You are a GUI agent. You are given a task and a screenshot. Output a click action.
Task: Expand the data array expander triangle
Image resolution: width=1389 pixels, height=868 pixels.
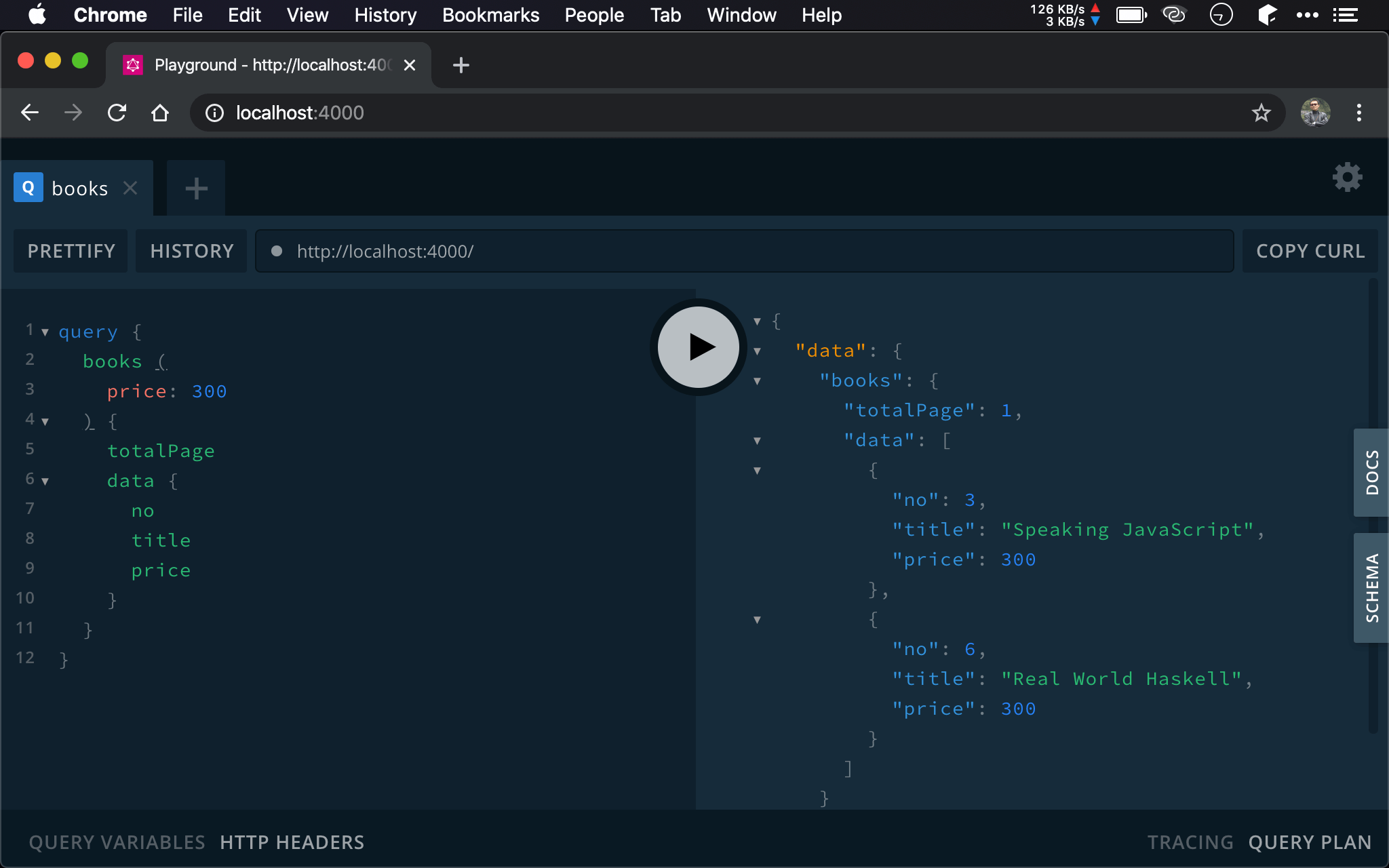click(x=757, y=440)
